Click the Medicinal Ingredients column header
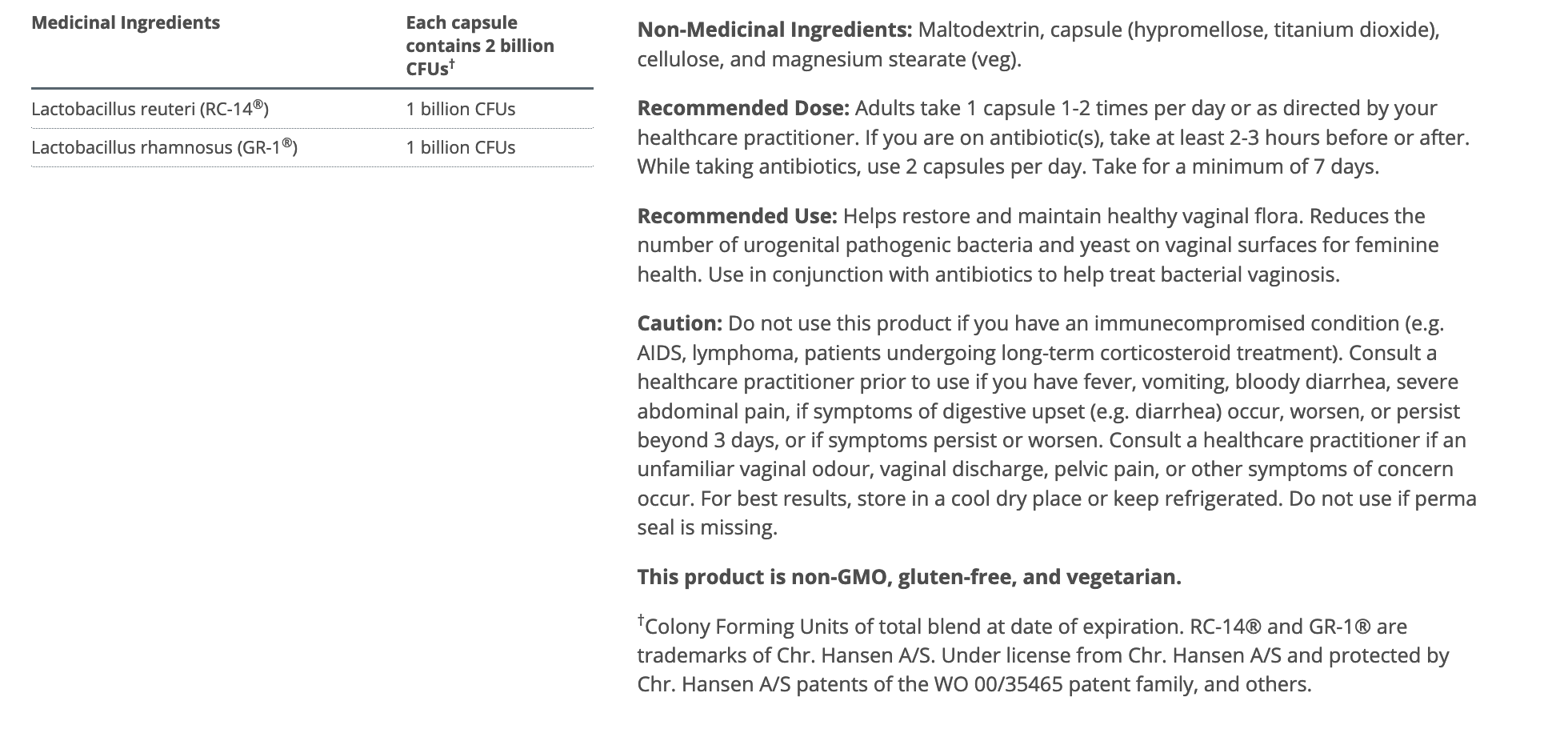Viewport: 1568px width, 733px height. point(126,22)
